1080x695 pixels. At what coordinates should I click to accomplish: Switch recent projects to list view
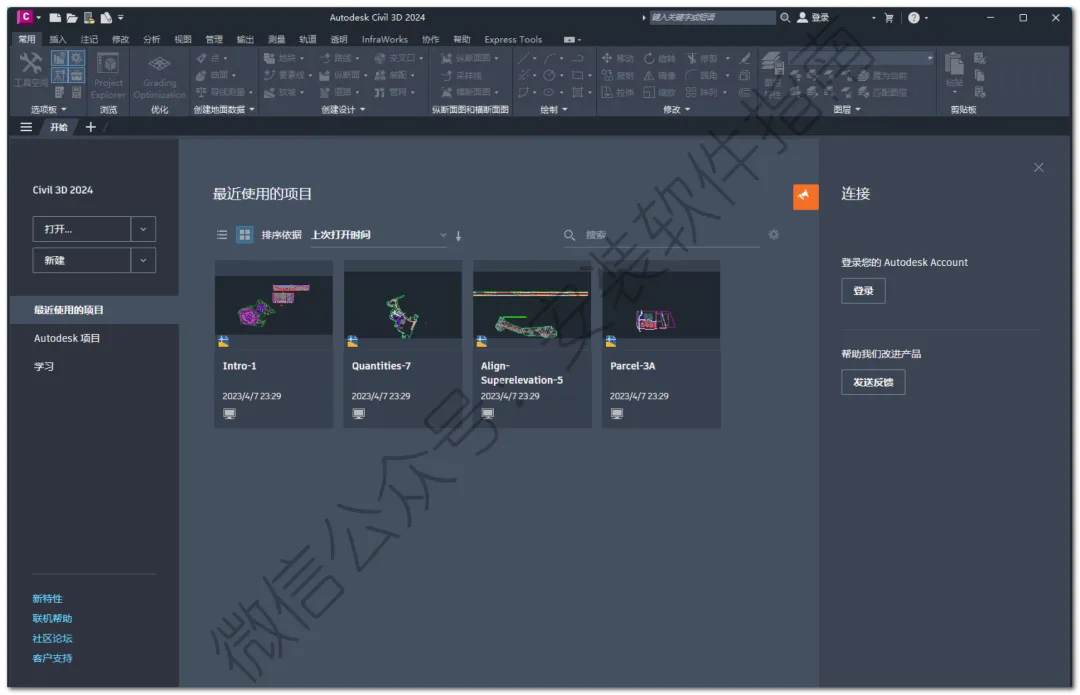pos(222,235)
